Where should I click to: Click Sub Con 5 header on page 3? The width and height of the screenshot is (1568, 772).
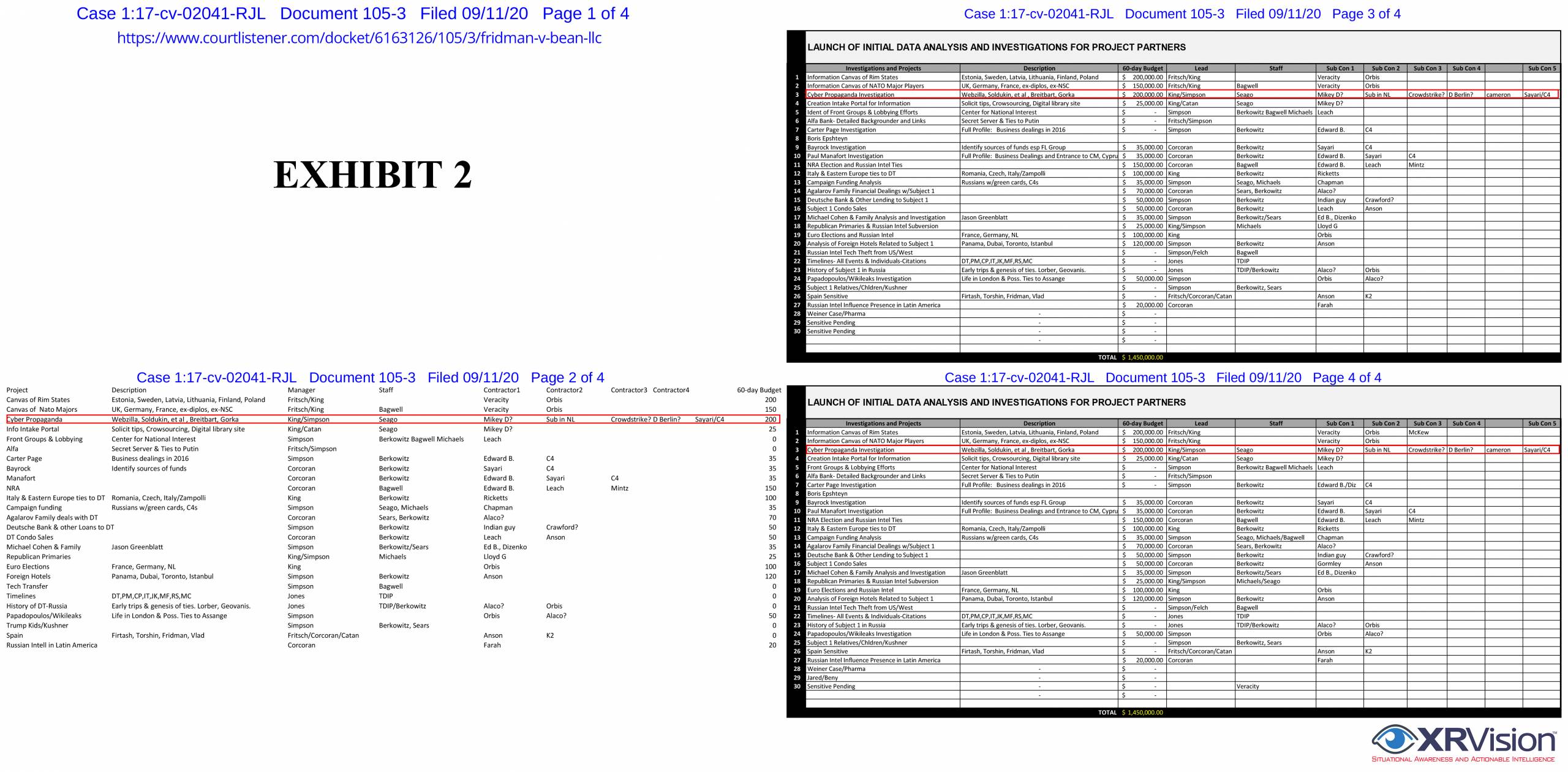point(1541,68)
